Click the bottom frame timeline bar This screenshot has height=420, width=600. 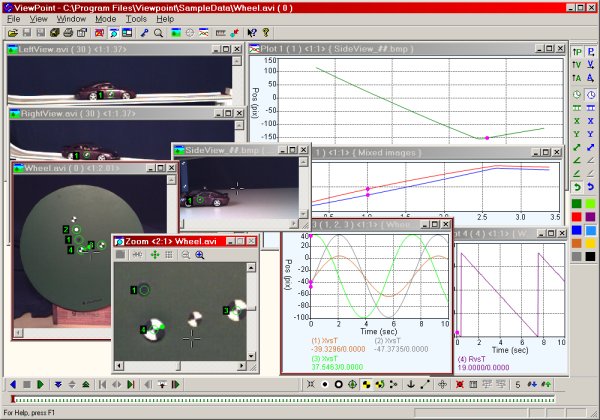point(300,399)
